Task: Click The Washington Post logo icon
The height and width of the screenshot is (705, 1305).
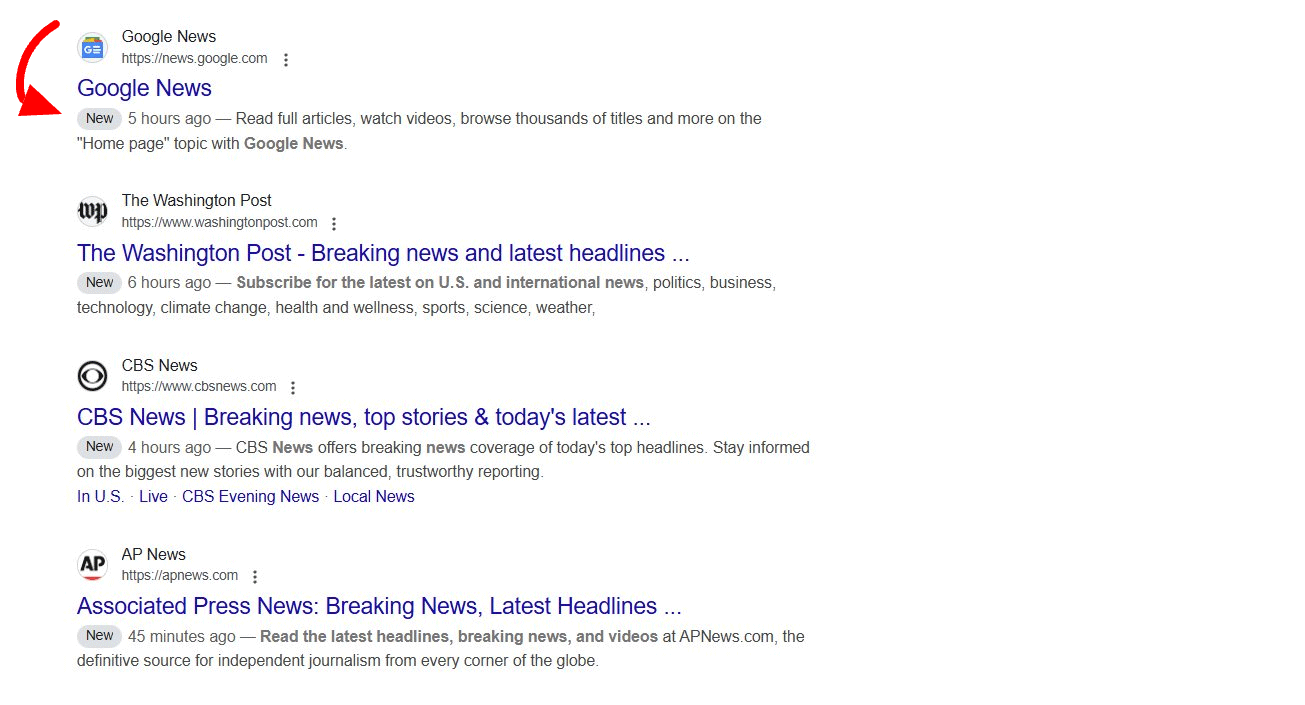Action: (x=92, y=211)
